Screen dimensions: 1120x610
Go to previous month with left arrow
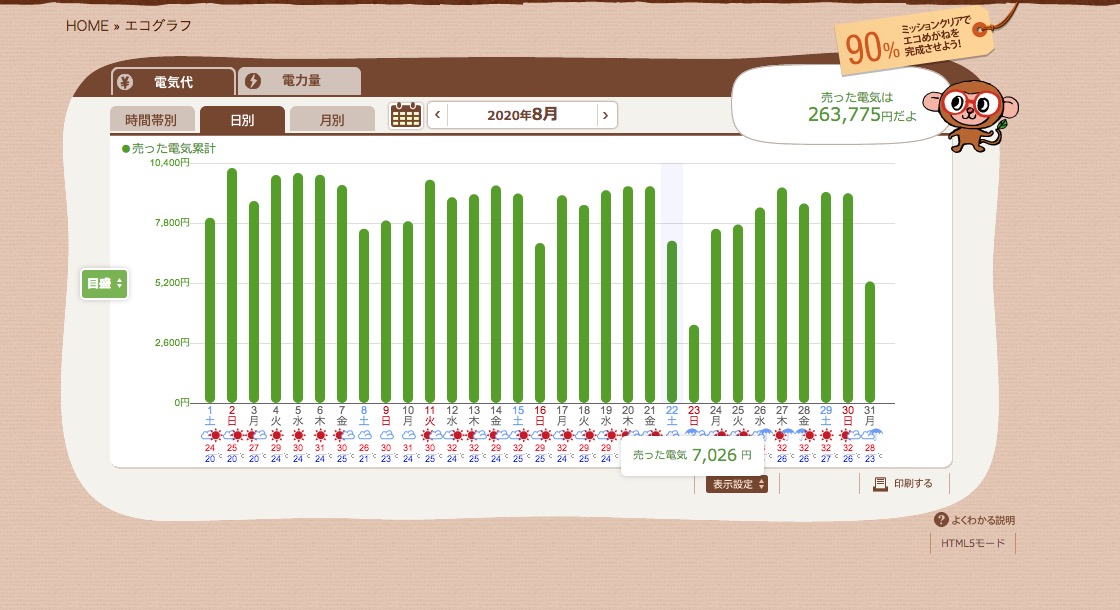pos(437,115)
